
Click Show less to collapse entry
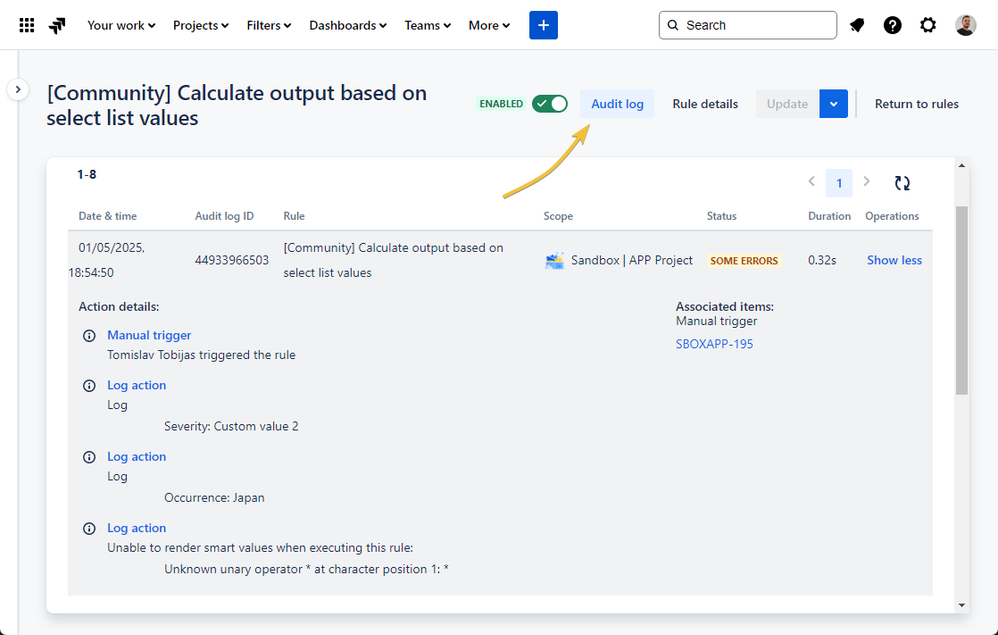tap(894, 260)
